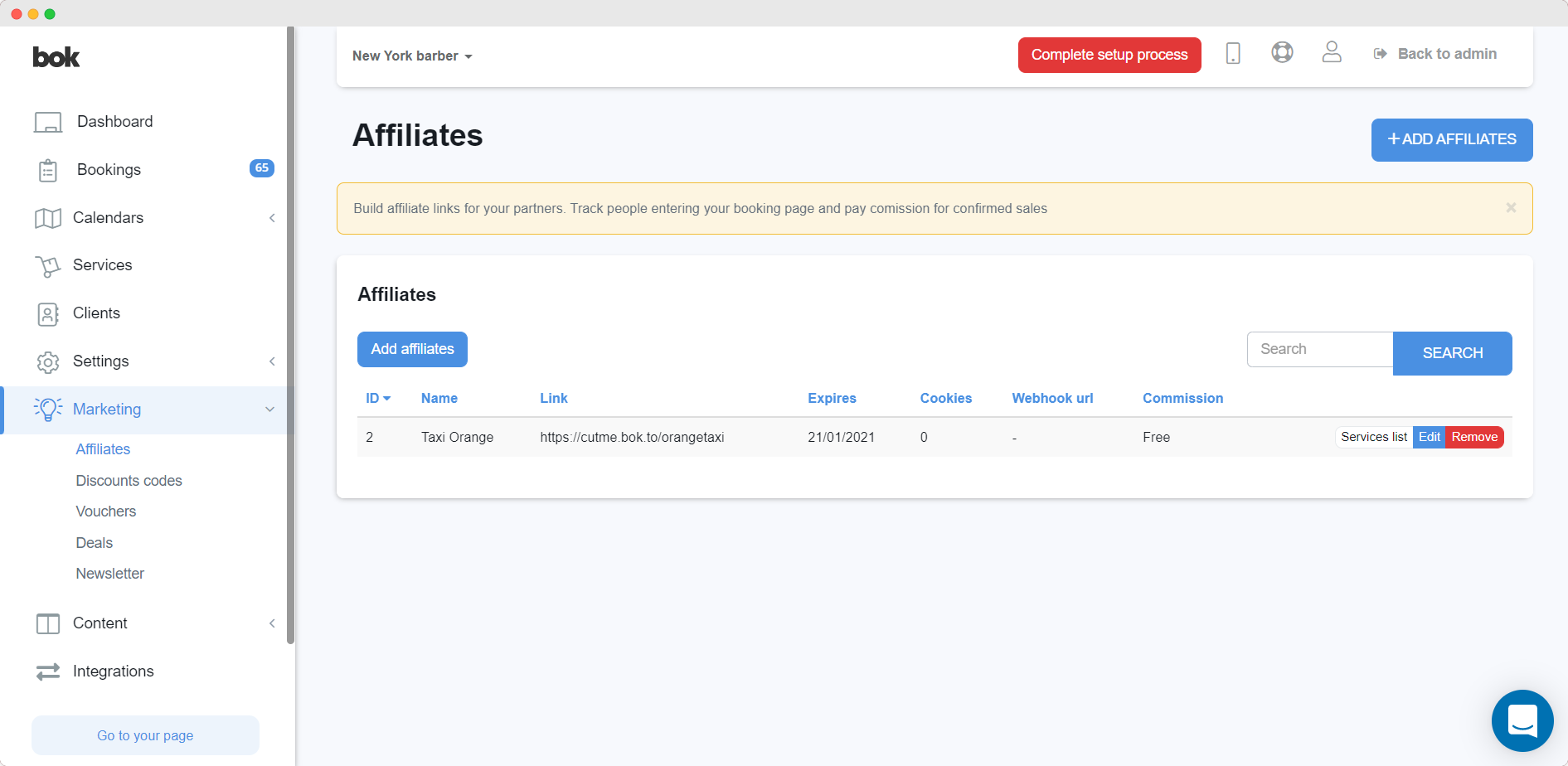Click the Services cart icon
Viewport: 1568px width, 766px height.
coord(48,266)
